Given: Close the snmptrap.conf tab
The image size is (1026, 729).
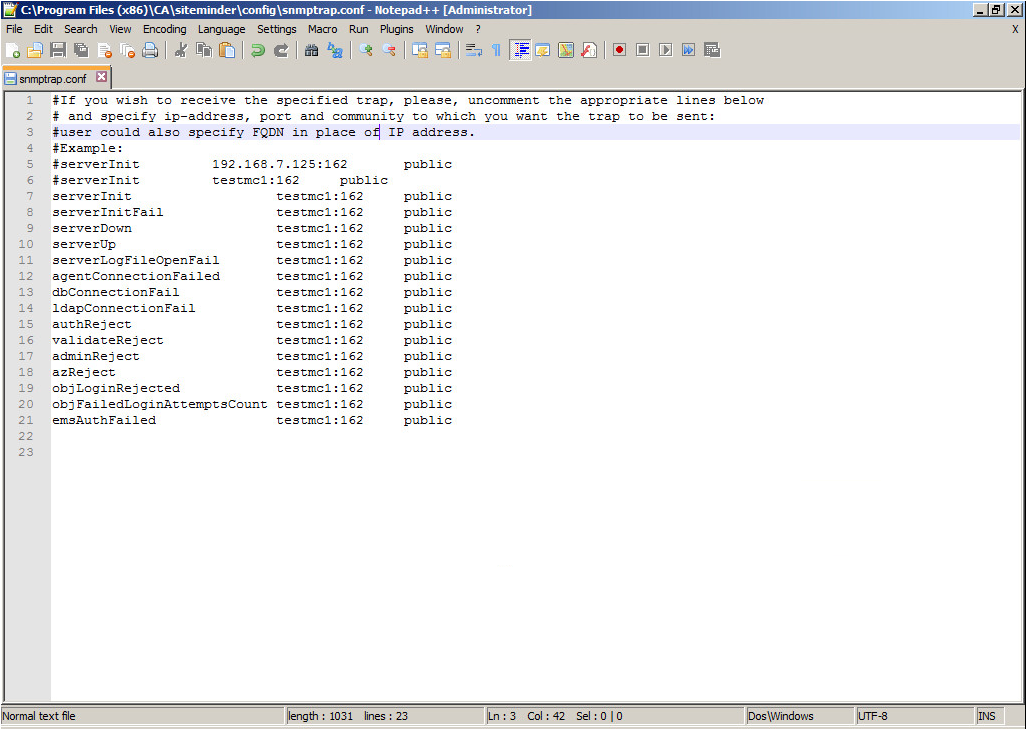Looking at the screenshot, I should (x=101, y=77).
